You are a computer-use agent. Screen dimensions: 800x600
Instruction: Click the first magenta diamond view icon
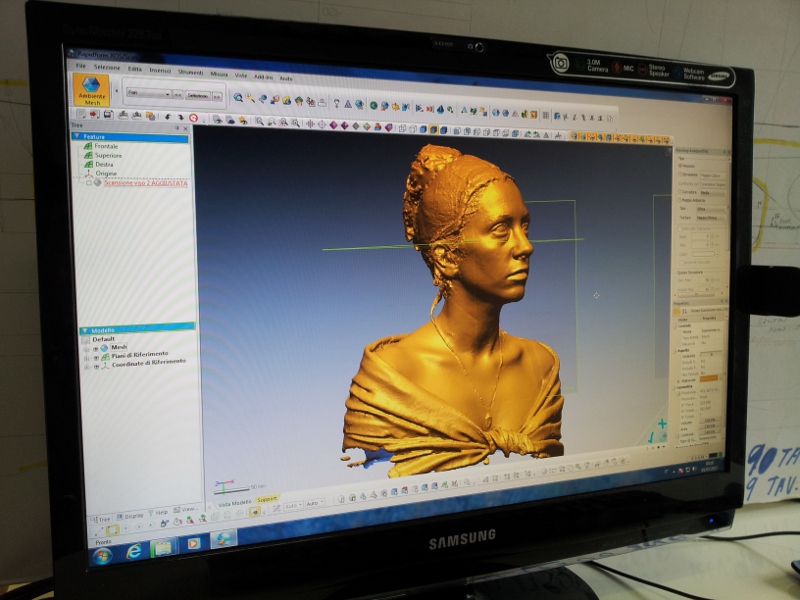pyautogui.click(x=333, y=124)
